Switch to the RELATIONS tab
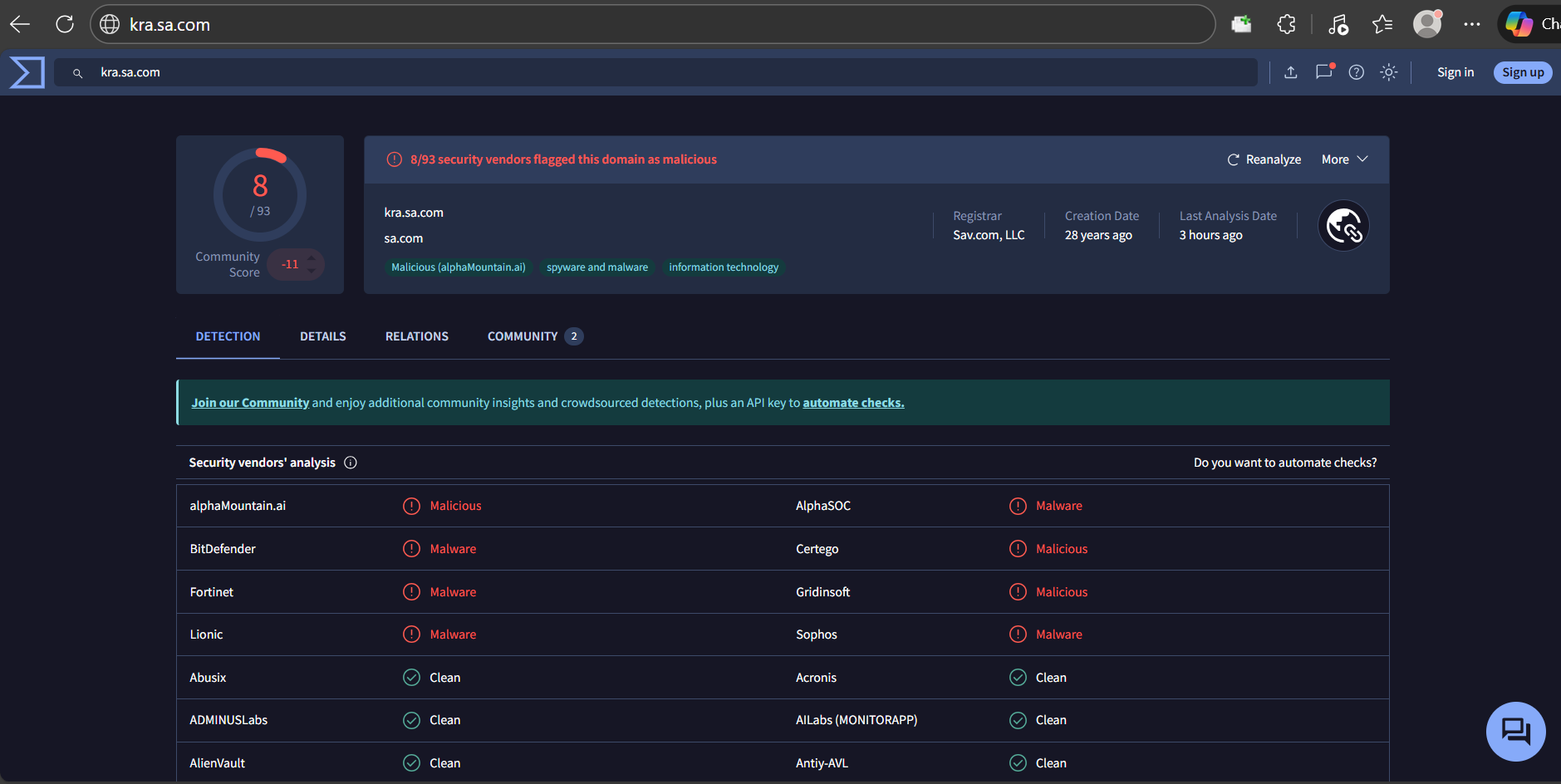The width and height of the screenshot is (1561, 784). click(416, 336)
